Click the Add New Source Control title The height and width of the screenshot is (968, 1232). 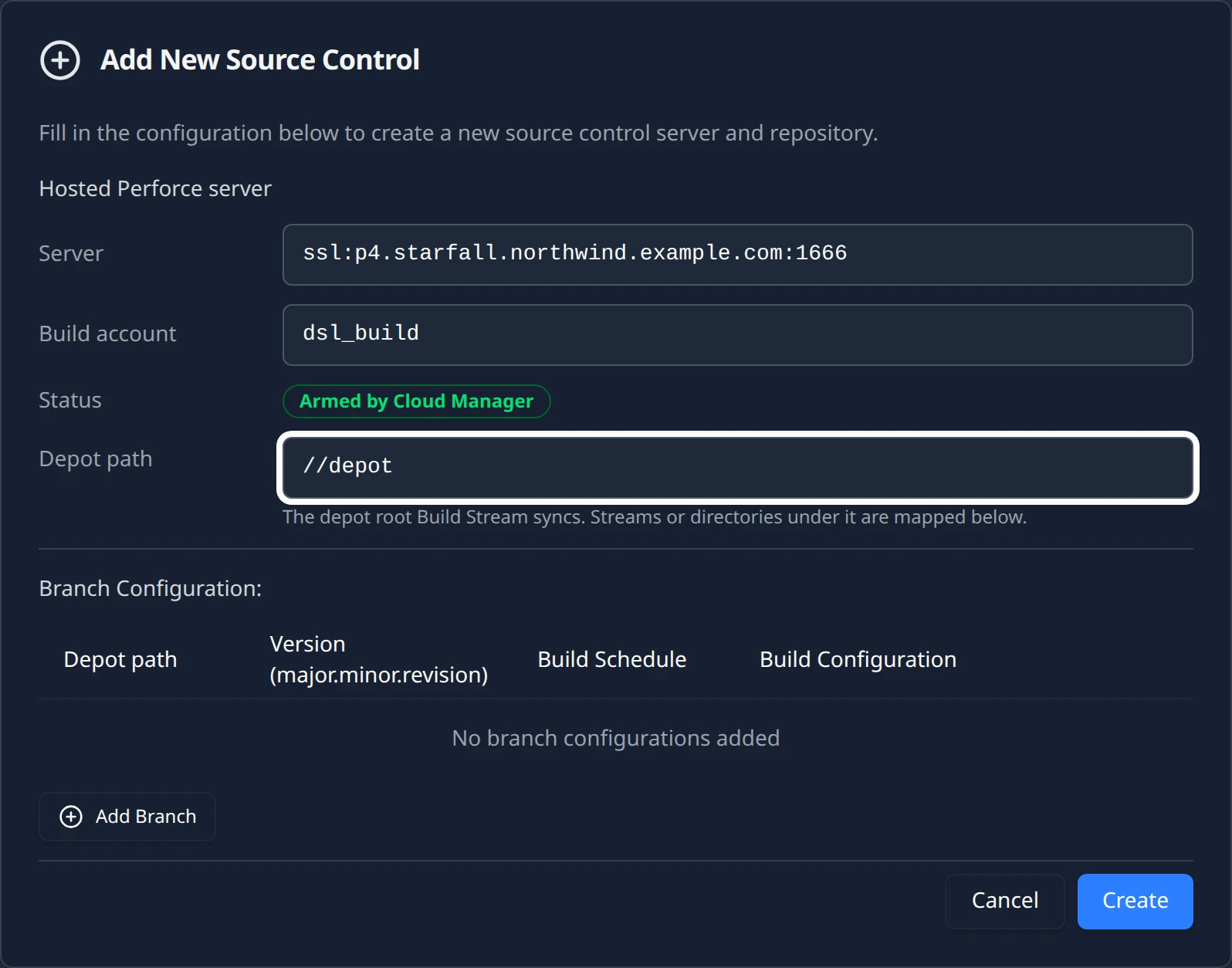pos(259,60)
